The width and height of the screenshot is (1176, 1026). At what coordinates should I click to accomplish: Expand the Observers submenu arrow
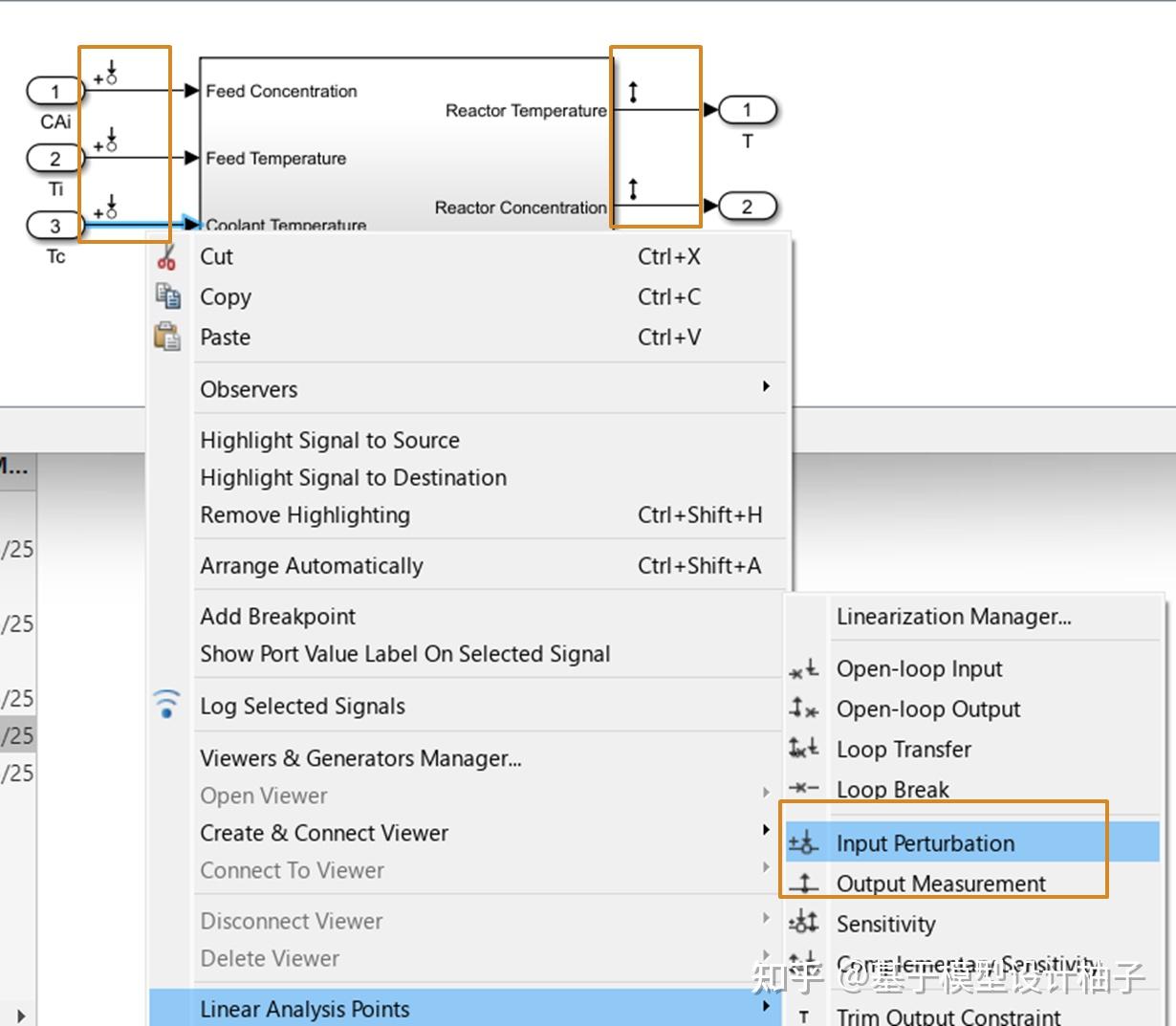[x=766, y=387]
